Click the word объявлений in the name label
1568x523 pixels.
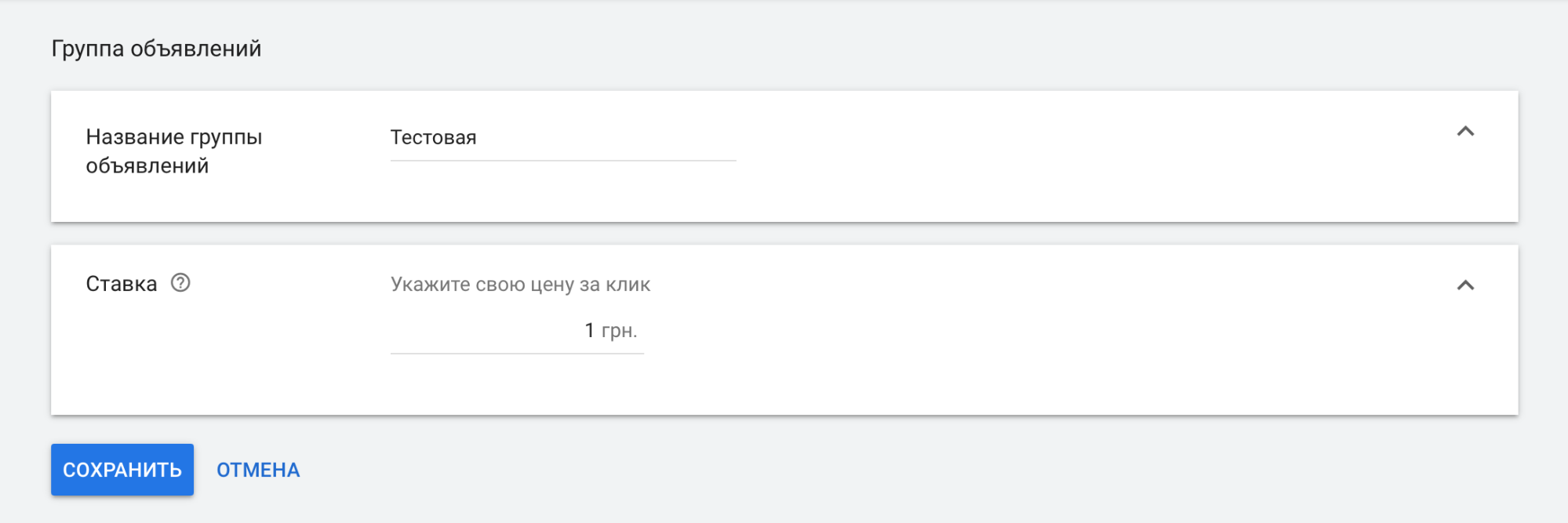(x=147, y=166)
